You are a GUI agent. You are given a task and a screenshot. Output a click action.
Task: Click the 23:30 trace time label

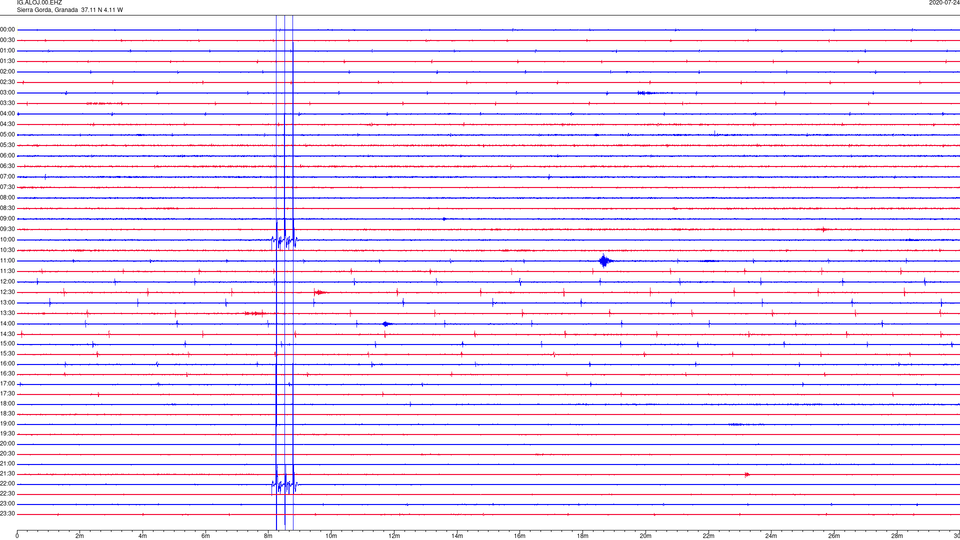(8, 514)
